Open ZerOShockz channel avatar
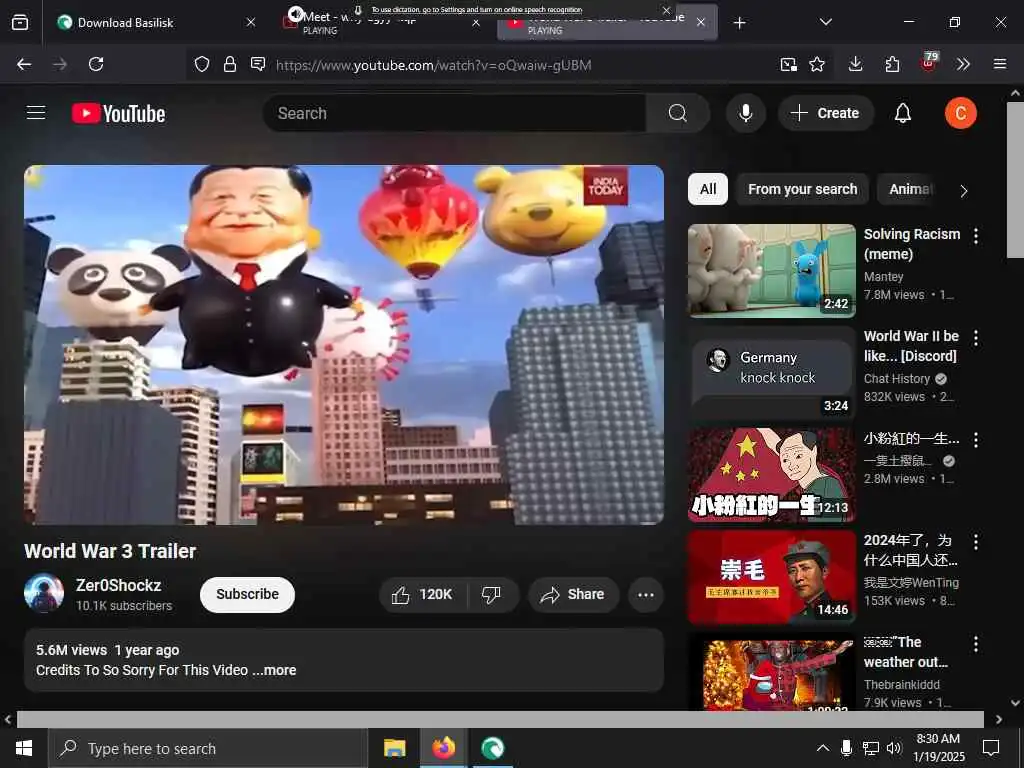 coord(44,593)
